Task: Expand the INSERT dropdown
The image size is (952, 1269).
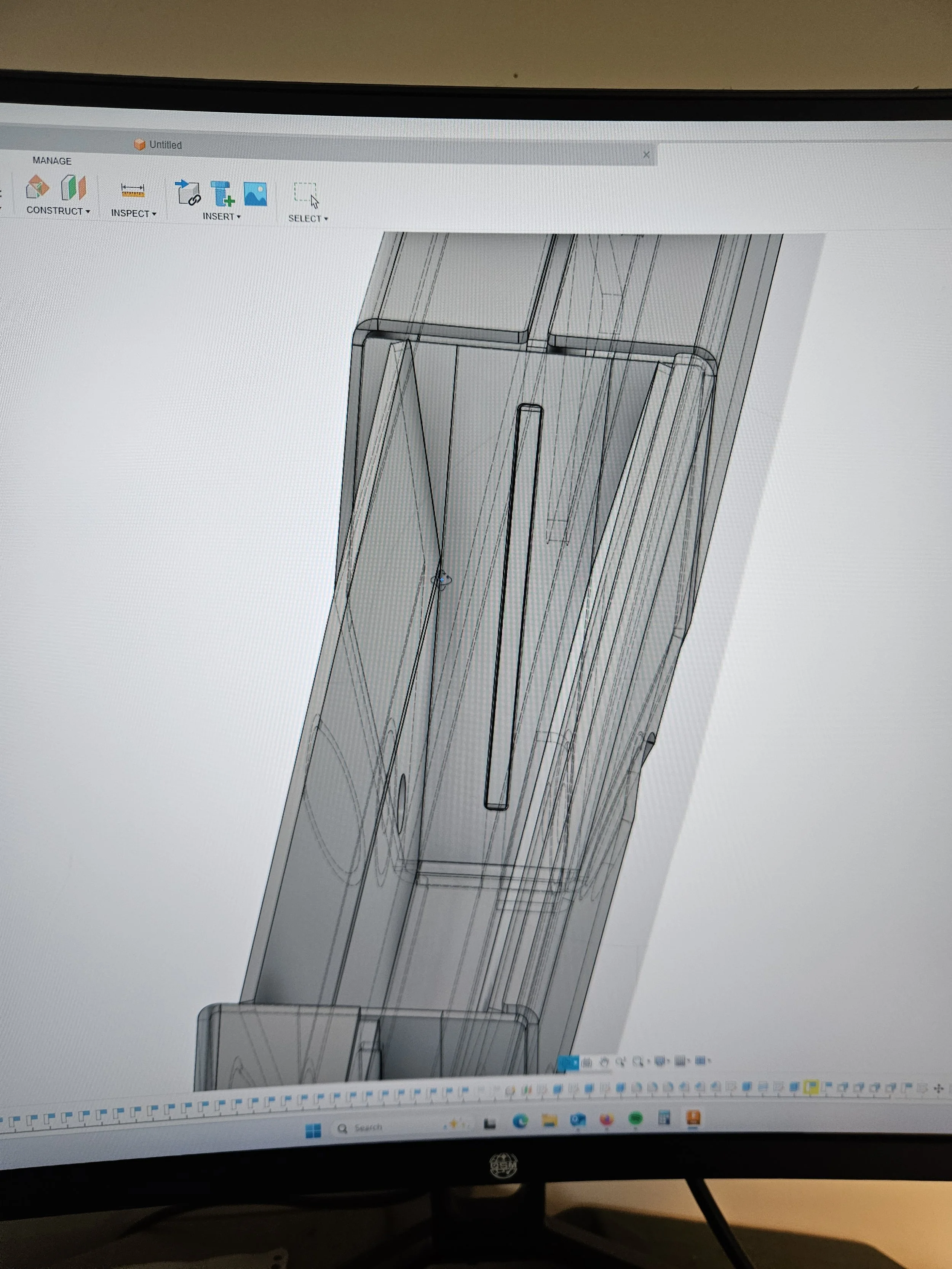Action: coord(221,217)
